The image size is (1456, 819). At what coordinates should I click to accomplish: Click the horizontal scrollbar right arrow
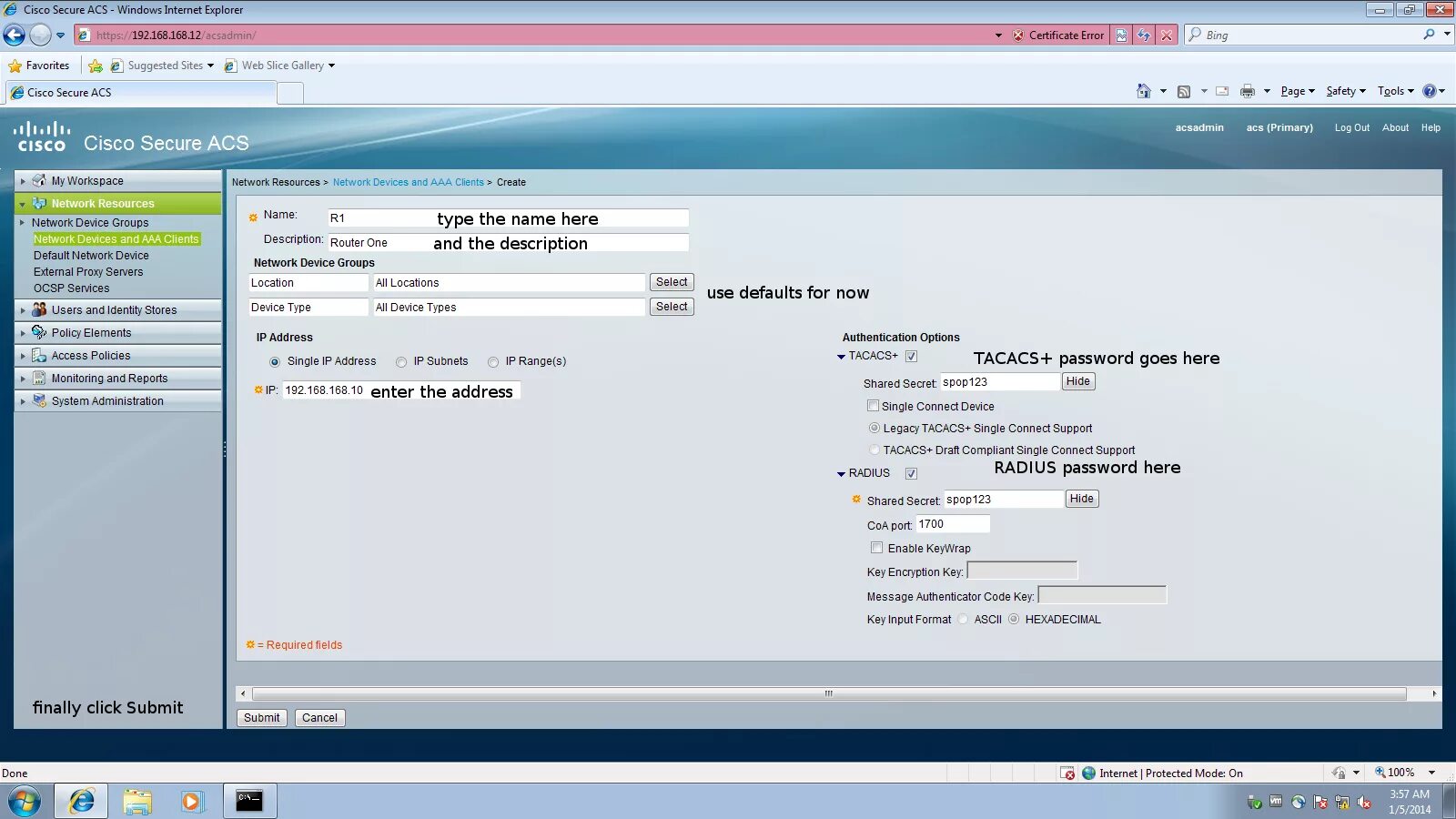pyautogui.click(x=1434, y=693)
